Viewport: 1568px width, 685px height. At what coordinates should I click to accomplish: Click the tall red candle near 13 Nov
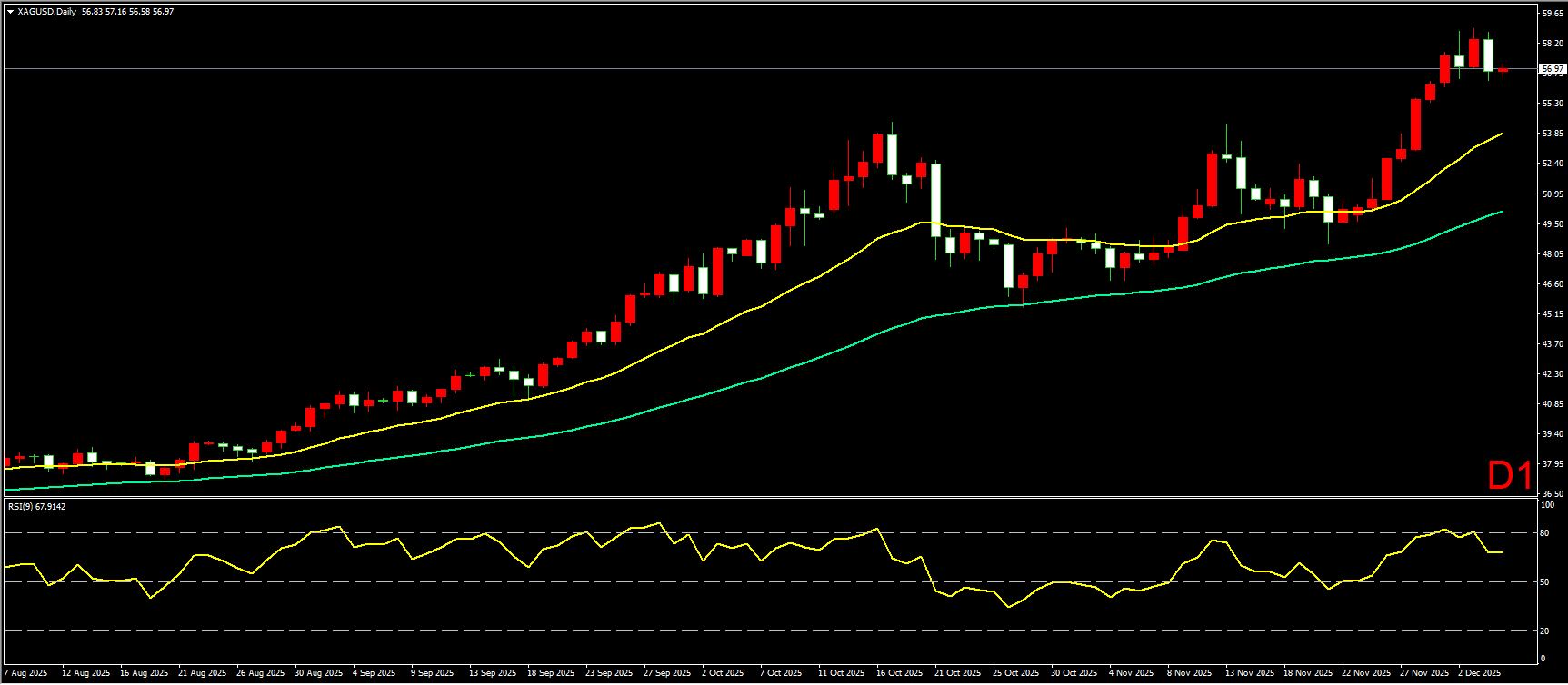(x=1212, y=180)
